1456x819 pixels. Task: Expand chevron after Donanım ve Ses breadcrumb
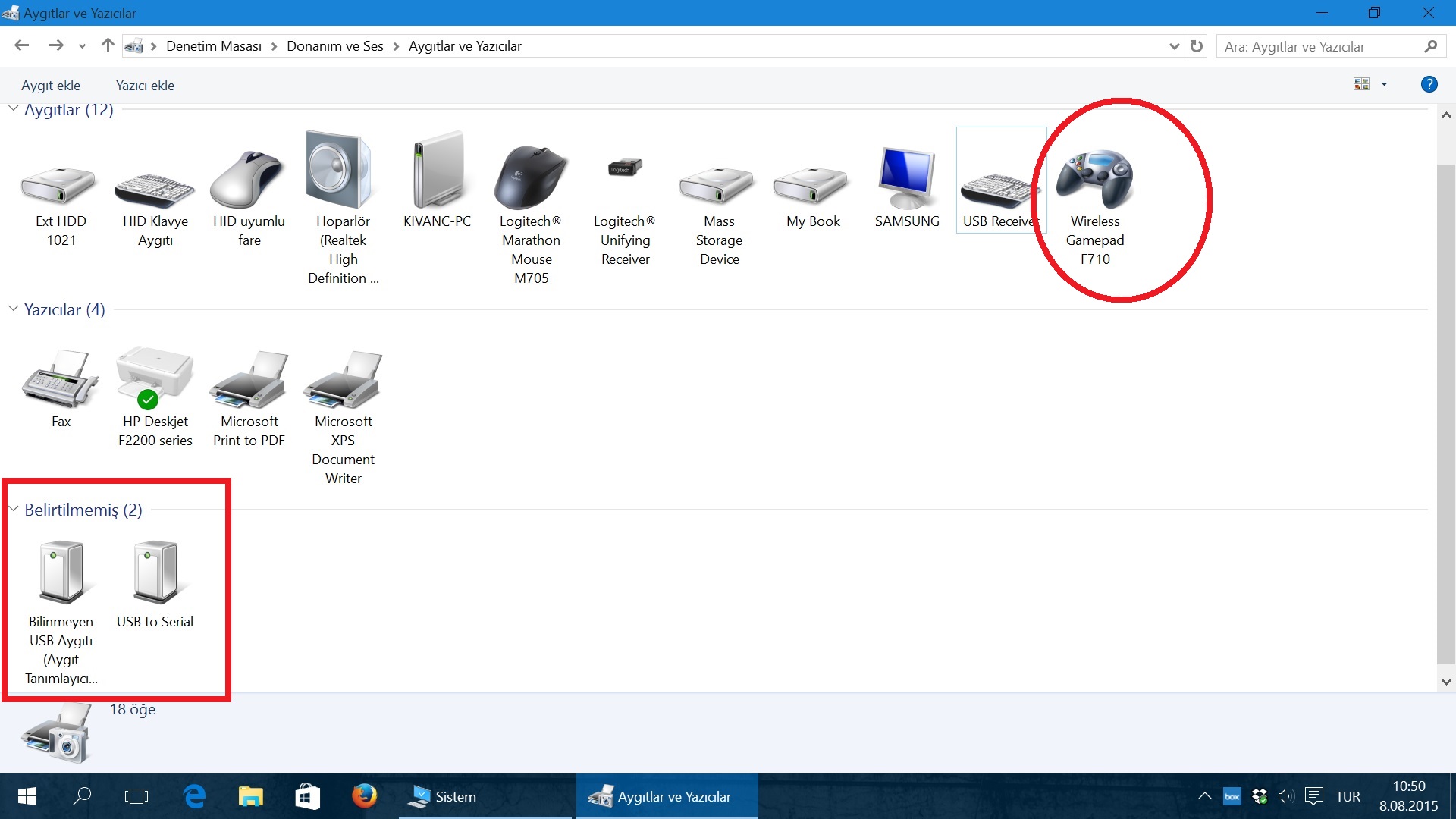[x=396, y=46]
